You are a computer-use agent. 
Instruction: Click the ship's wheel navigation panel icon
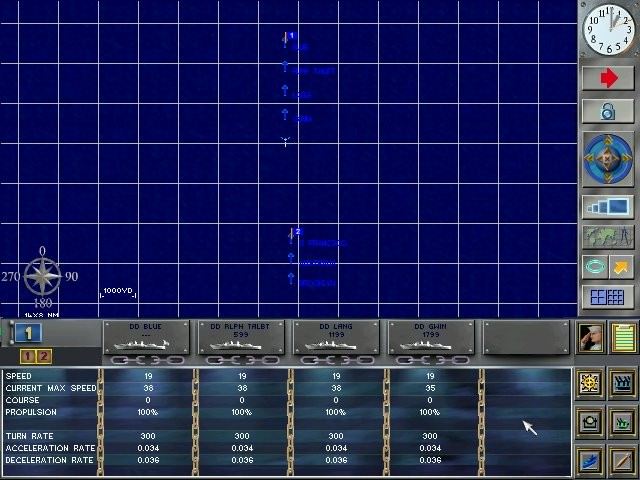coord(591,383)
